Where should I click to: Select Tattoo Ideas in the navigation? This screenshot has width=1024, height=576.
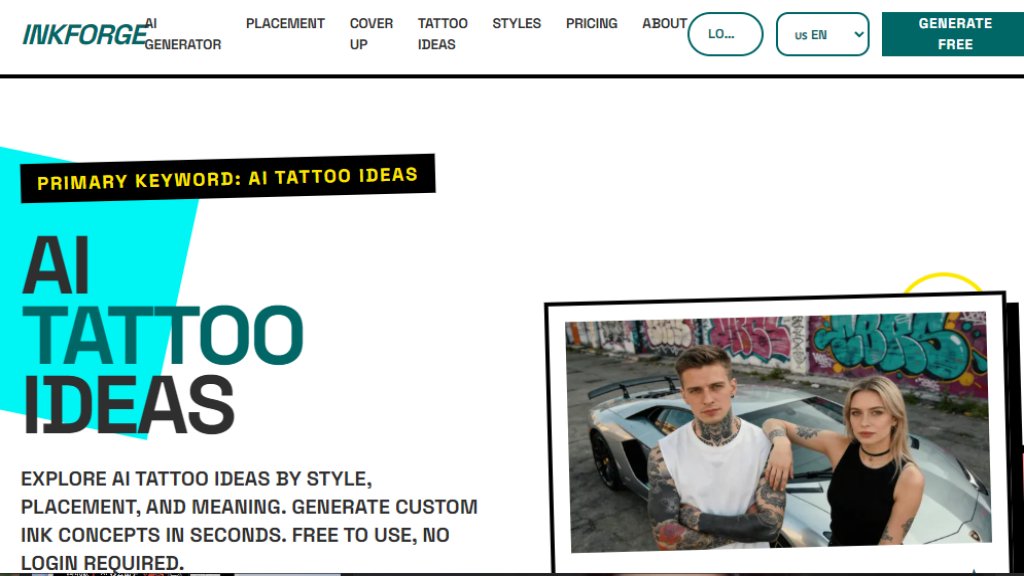click(443, 34)
